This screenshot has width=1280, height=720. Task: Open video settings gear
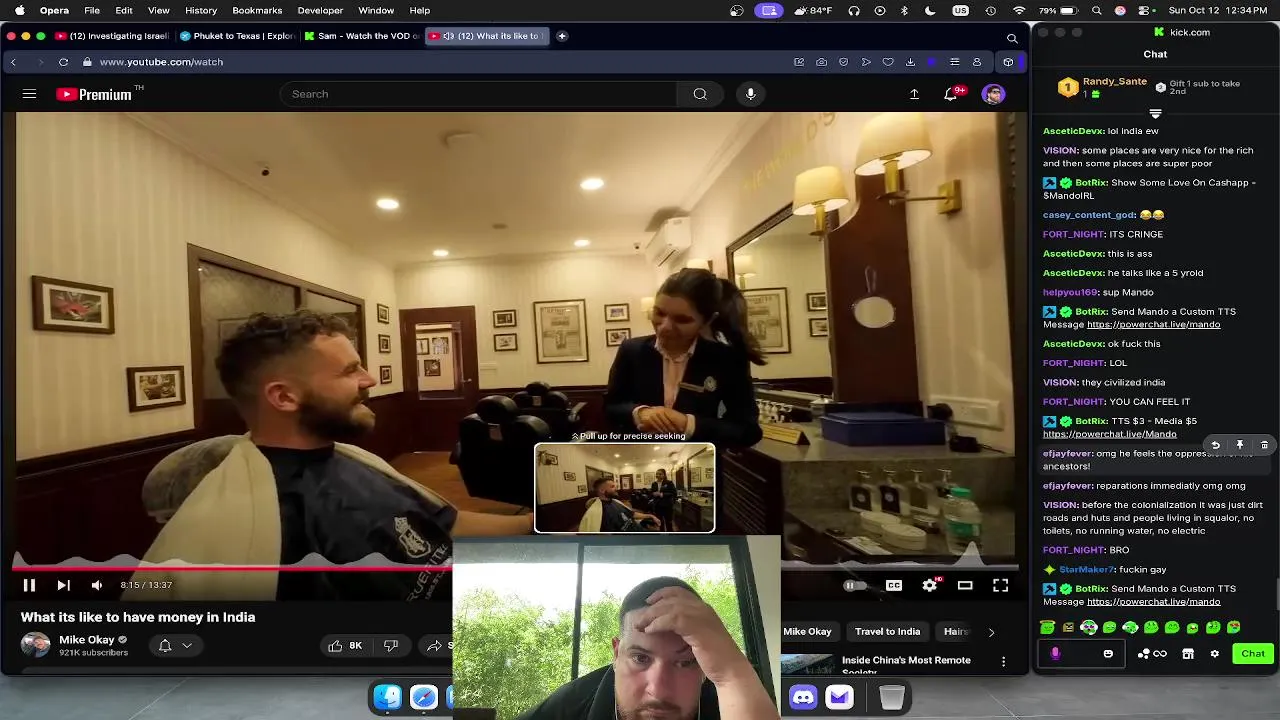930,585
